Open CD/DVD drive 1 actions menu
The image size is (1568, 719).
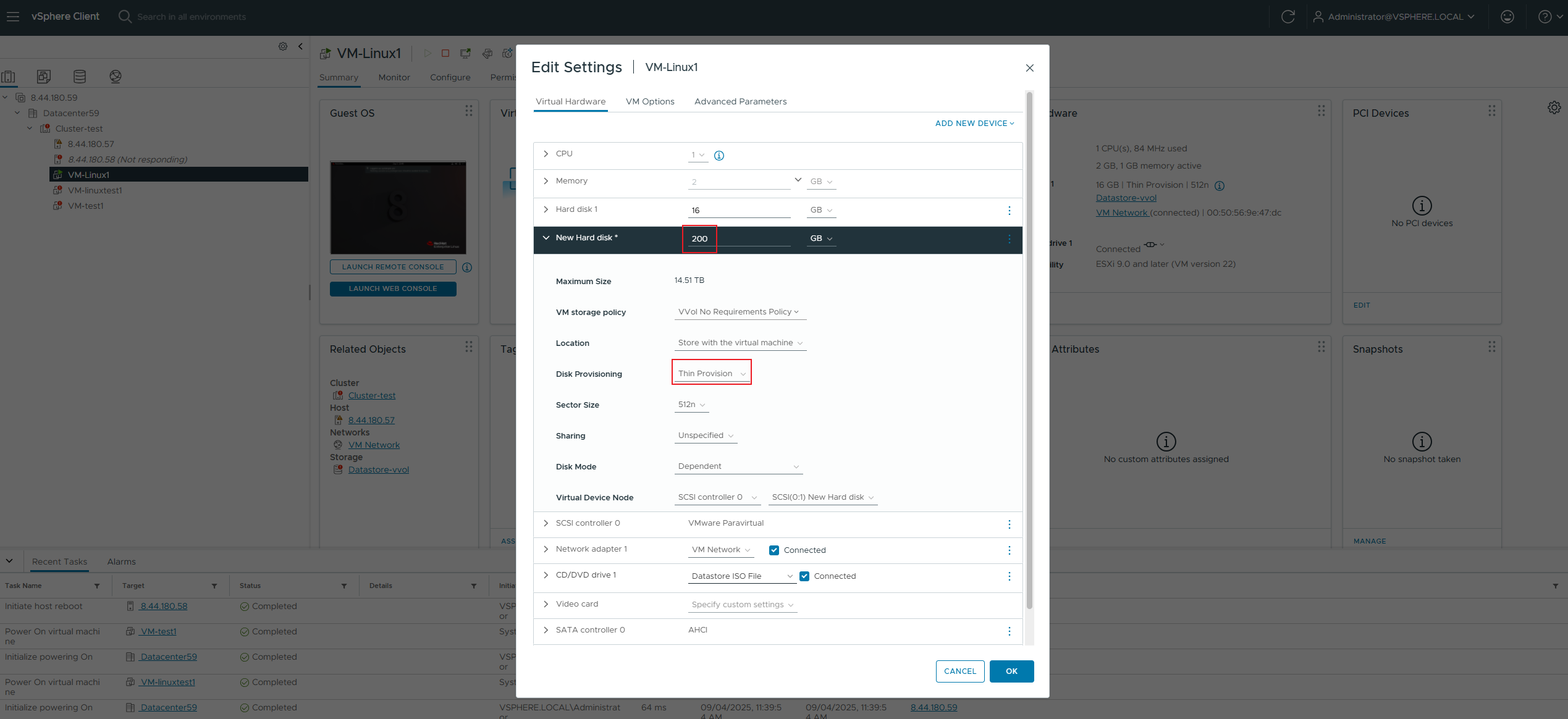pyautogui.click(x=1010, y=576)
